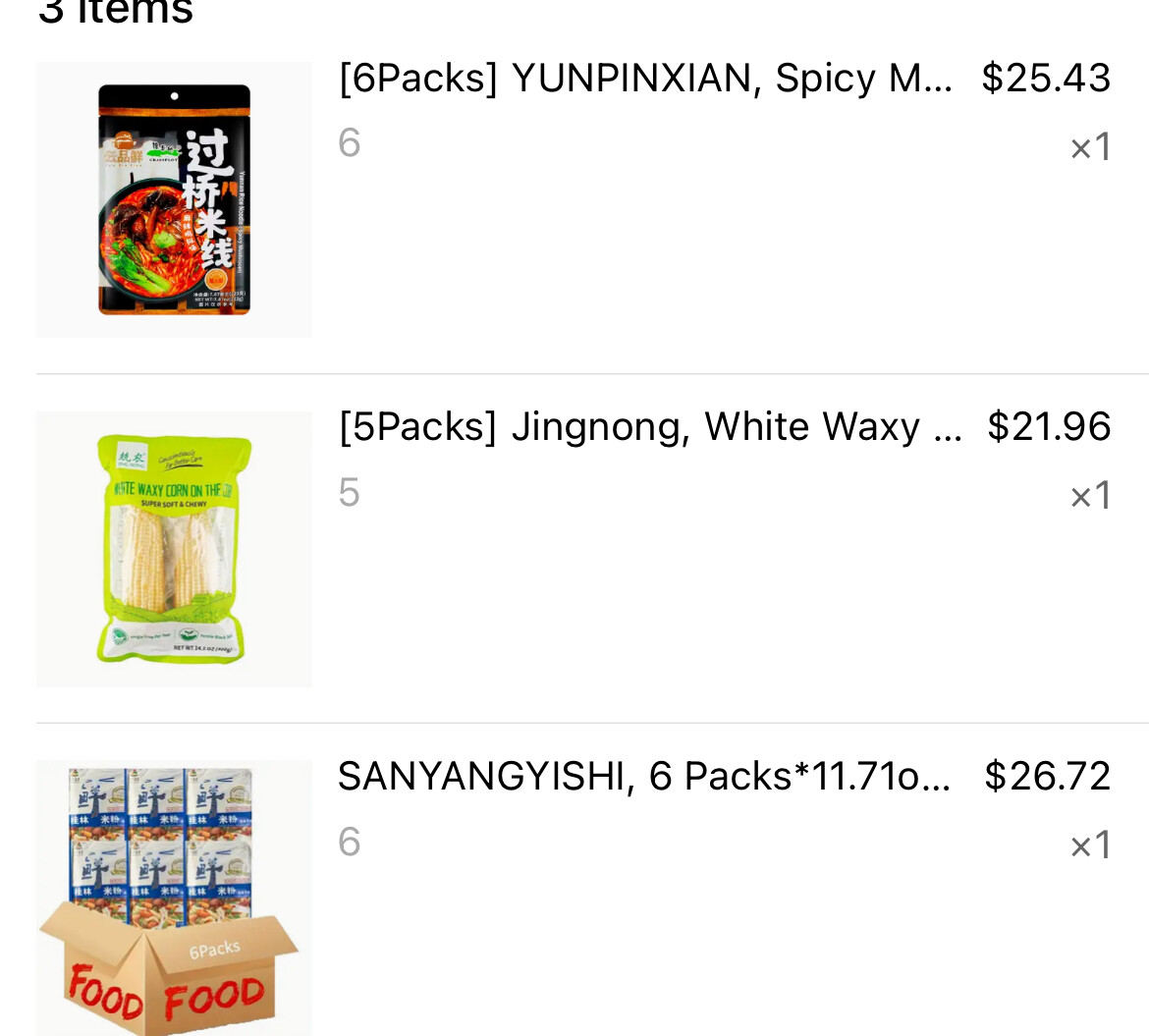Viewport: 1149px width, 1036px height.
Task: Click variant label 6 under SANYANGYISHI item
Action: pos(350,842)
